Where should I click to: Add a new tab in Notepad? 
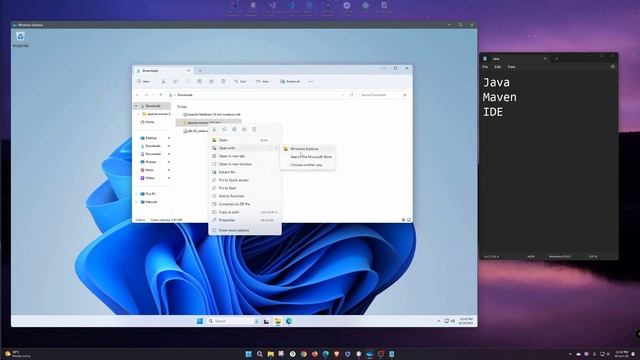coord(557,59)
